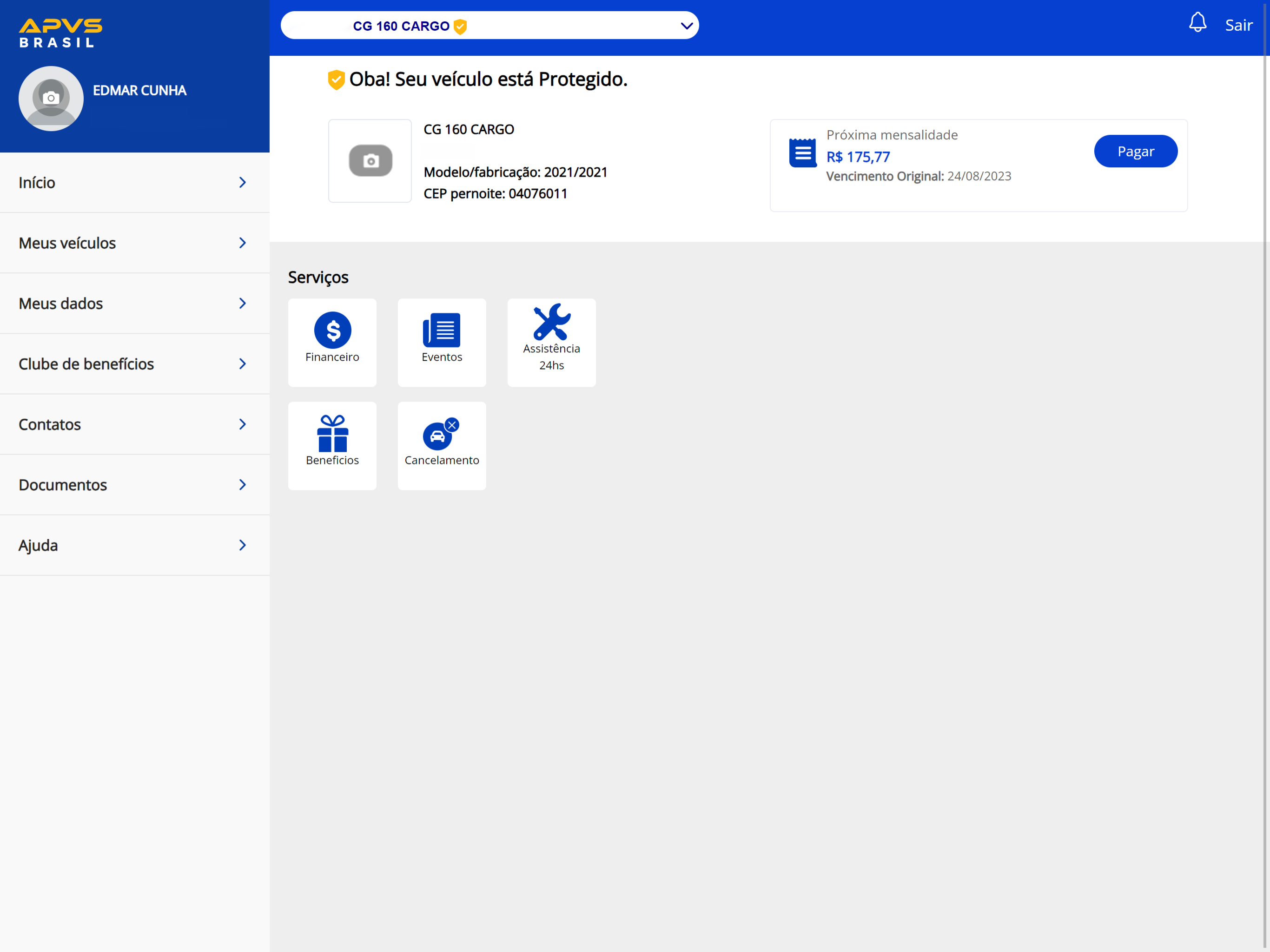Image resolution: width=1270 pixels, height=952 pixels.
Task: Click Modelo/fabricação: 2021/2021 text
Action: (516, 172)
